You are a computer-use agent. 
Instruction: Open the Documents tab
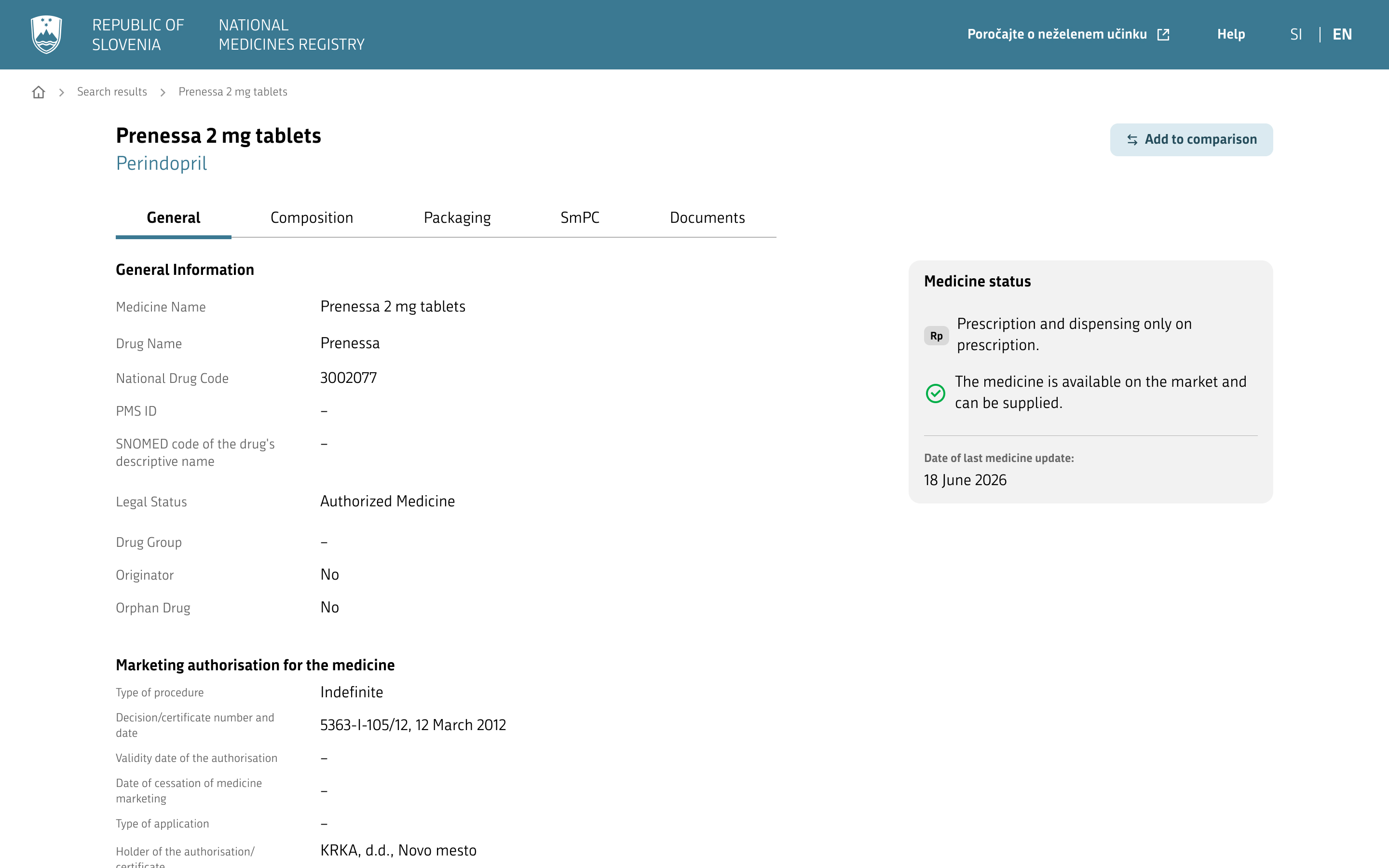[x=707, y=218]
